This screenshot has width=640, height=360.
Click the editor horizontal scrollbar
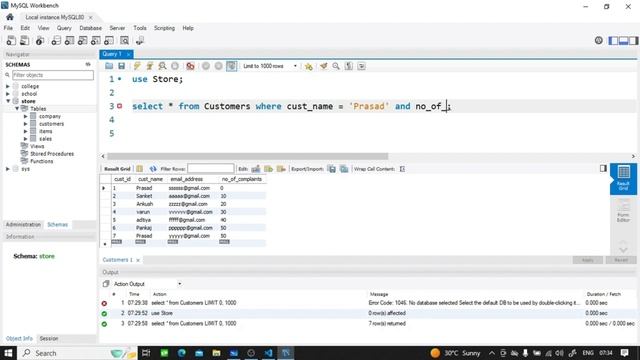click(247, 156)
